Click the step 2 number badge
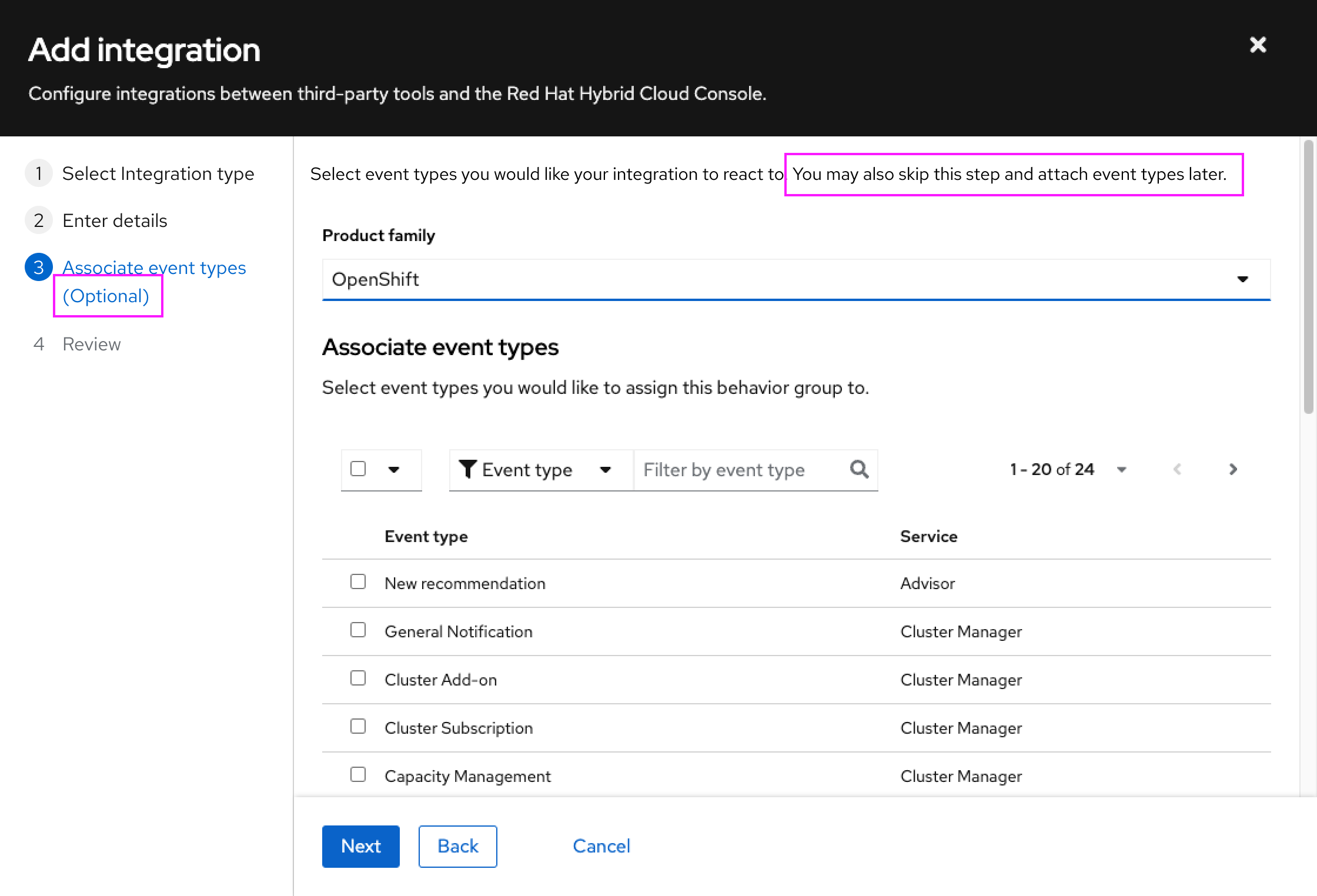 click(x=39, y=220)
